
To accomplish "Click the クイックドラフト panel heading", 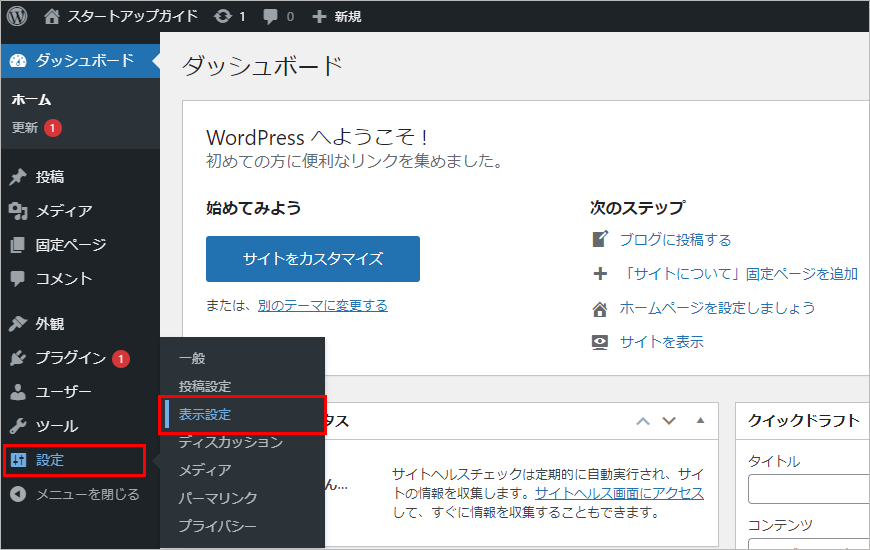I will click(x=803, y=421).
